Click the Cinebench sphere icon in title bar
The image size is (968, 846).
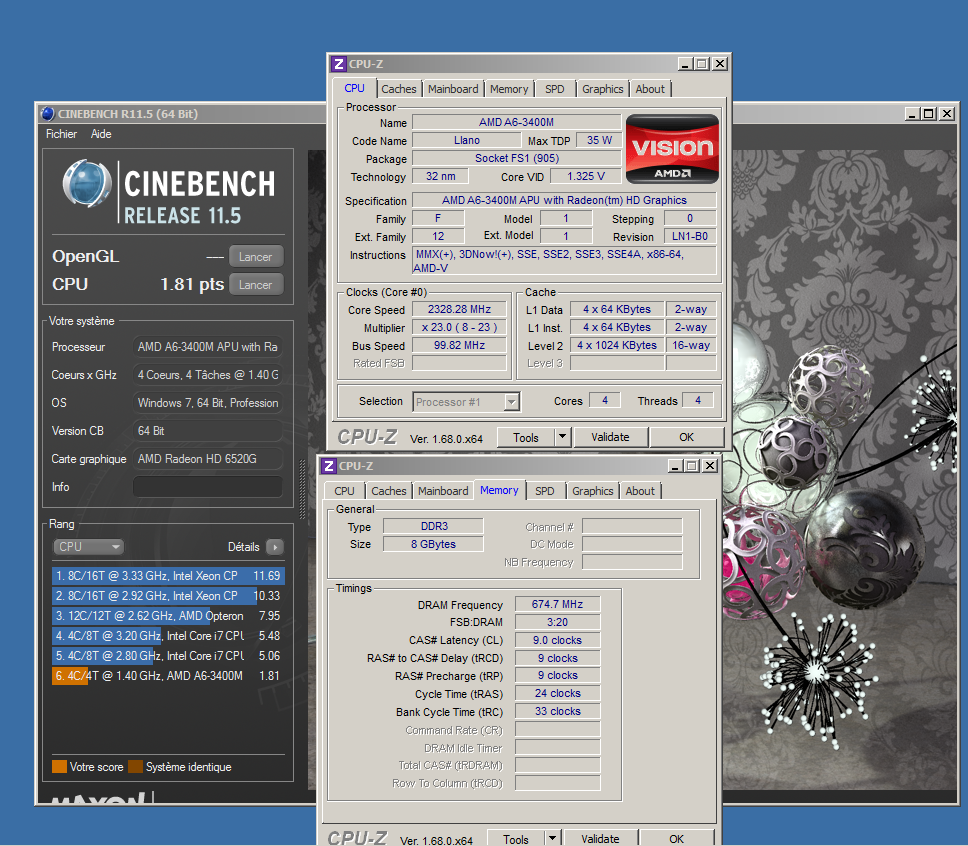[x=48, y=114]
